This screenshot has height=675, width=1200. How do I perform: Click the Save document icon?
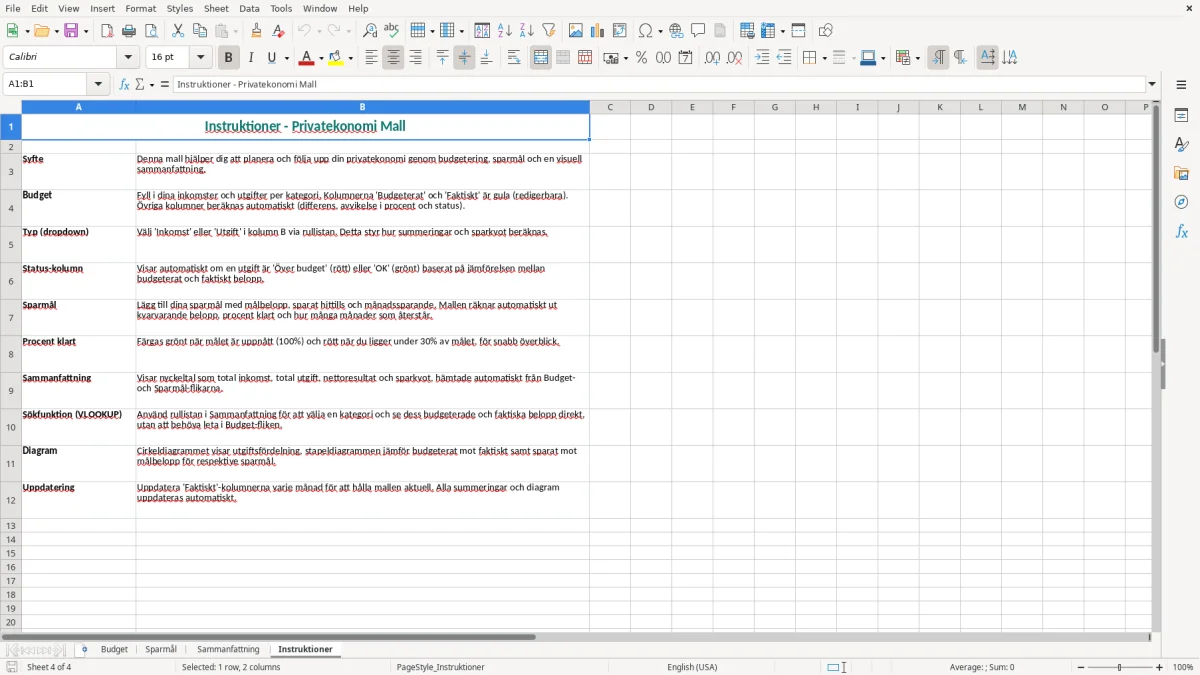pos(71,31)
